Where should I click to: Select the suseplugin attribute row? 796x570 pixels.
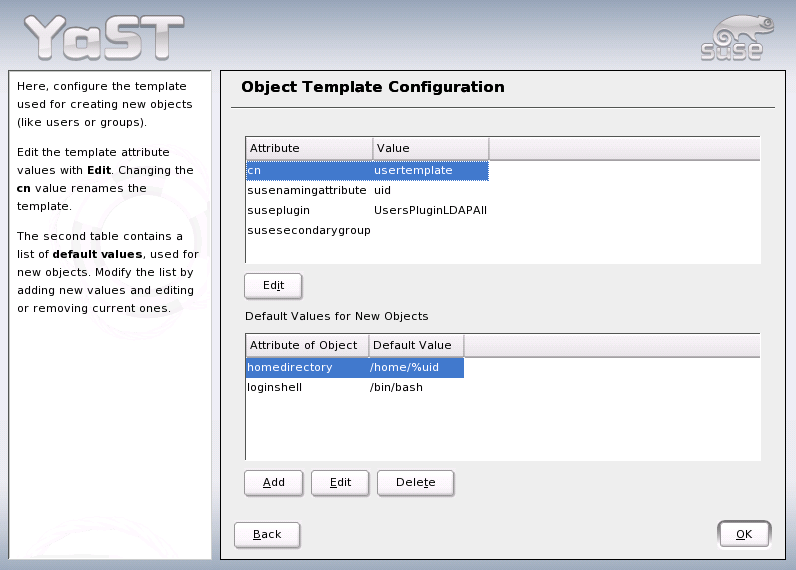point(367,211)
